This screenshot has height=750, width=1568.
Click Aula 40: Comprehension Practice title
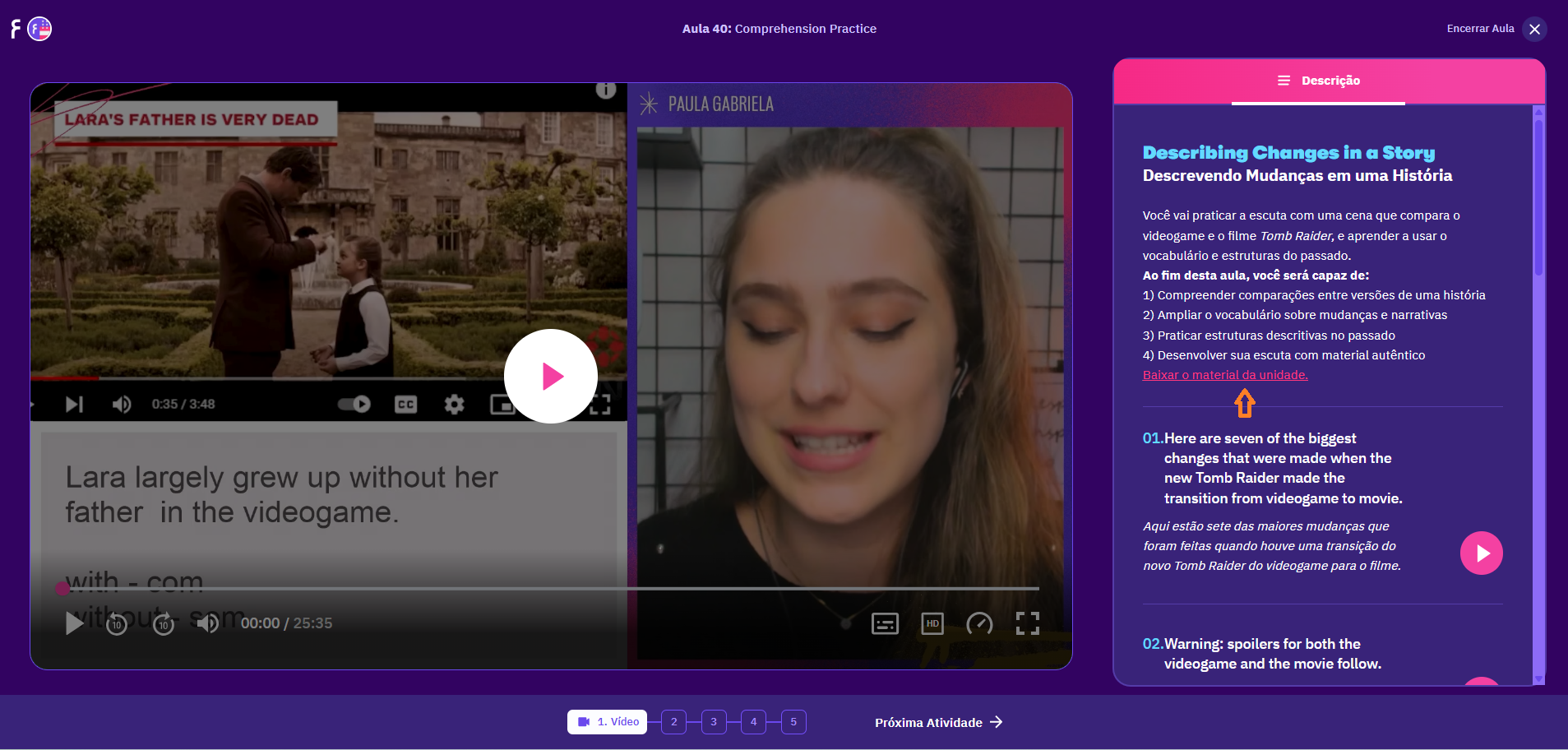[x=779, y=29]
